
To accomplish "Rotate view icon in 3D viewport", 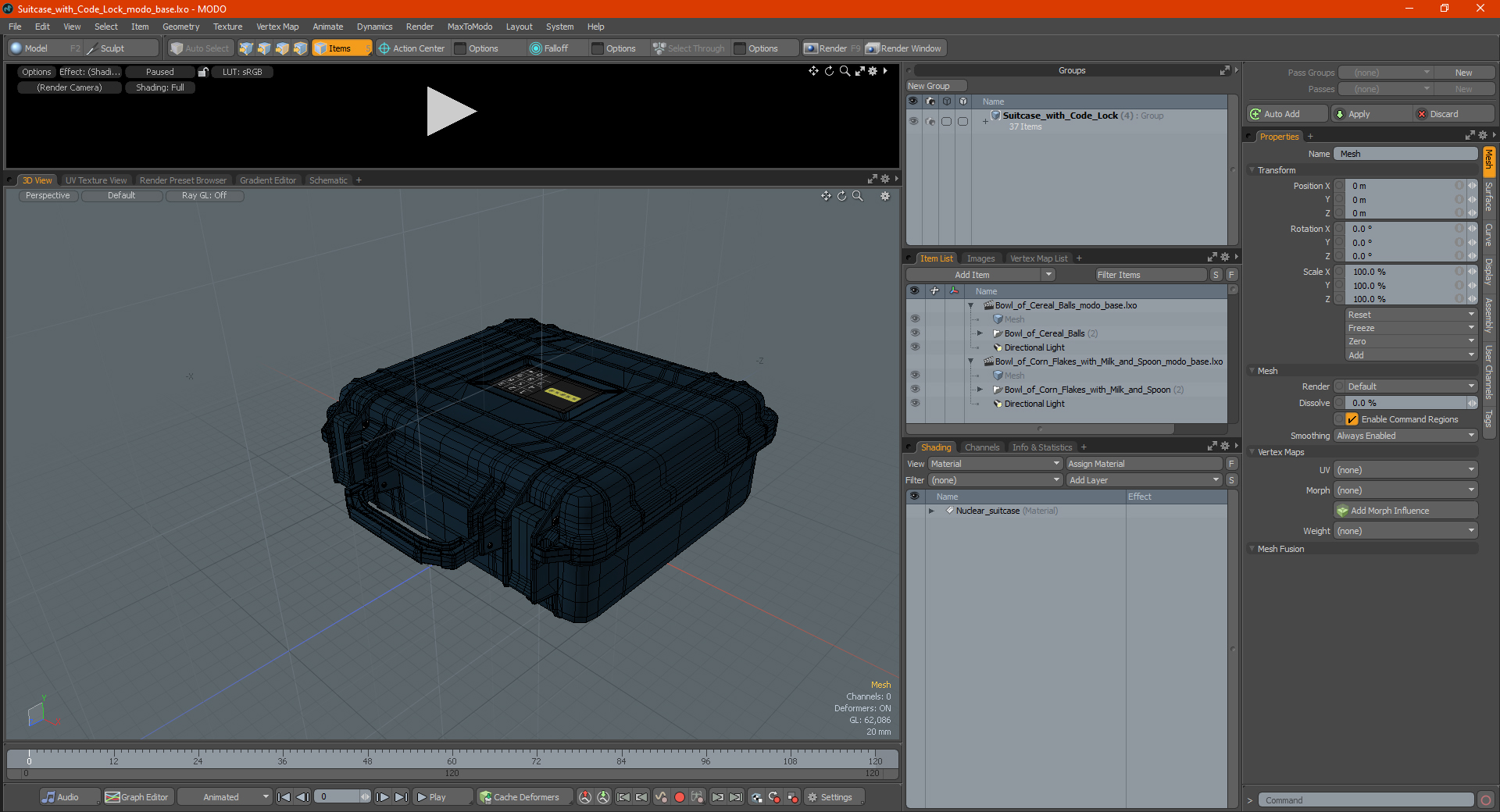I will click(841, 196).
